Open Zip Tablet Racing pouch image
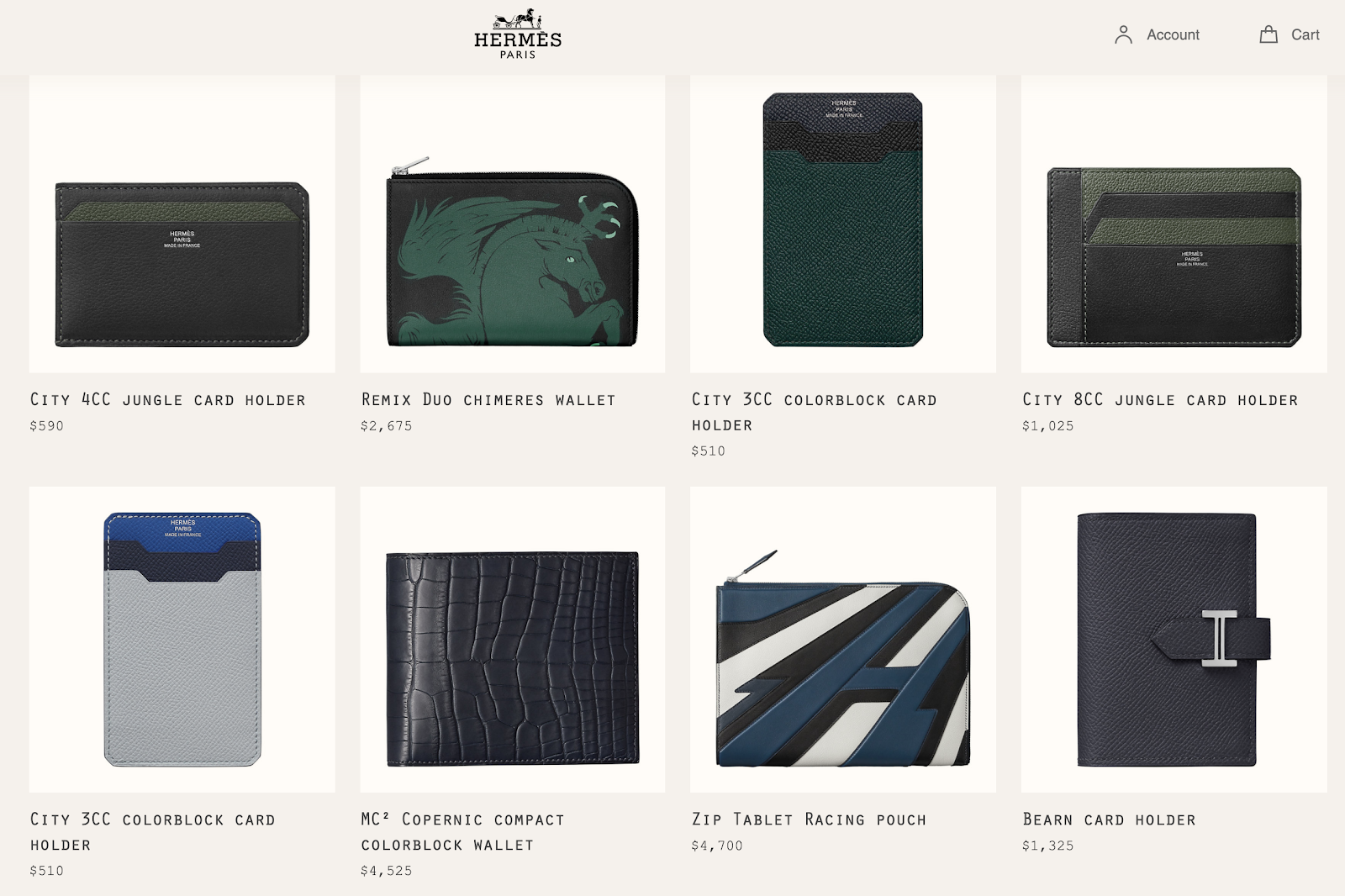The width and height of the screenshot is (1345, 896). click(843, 640)
